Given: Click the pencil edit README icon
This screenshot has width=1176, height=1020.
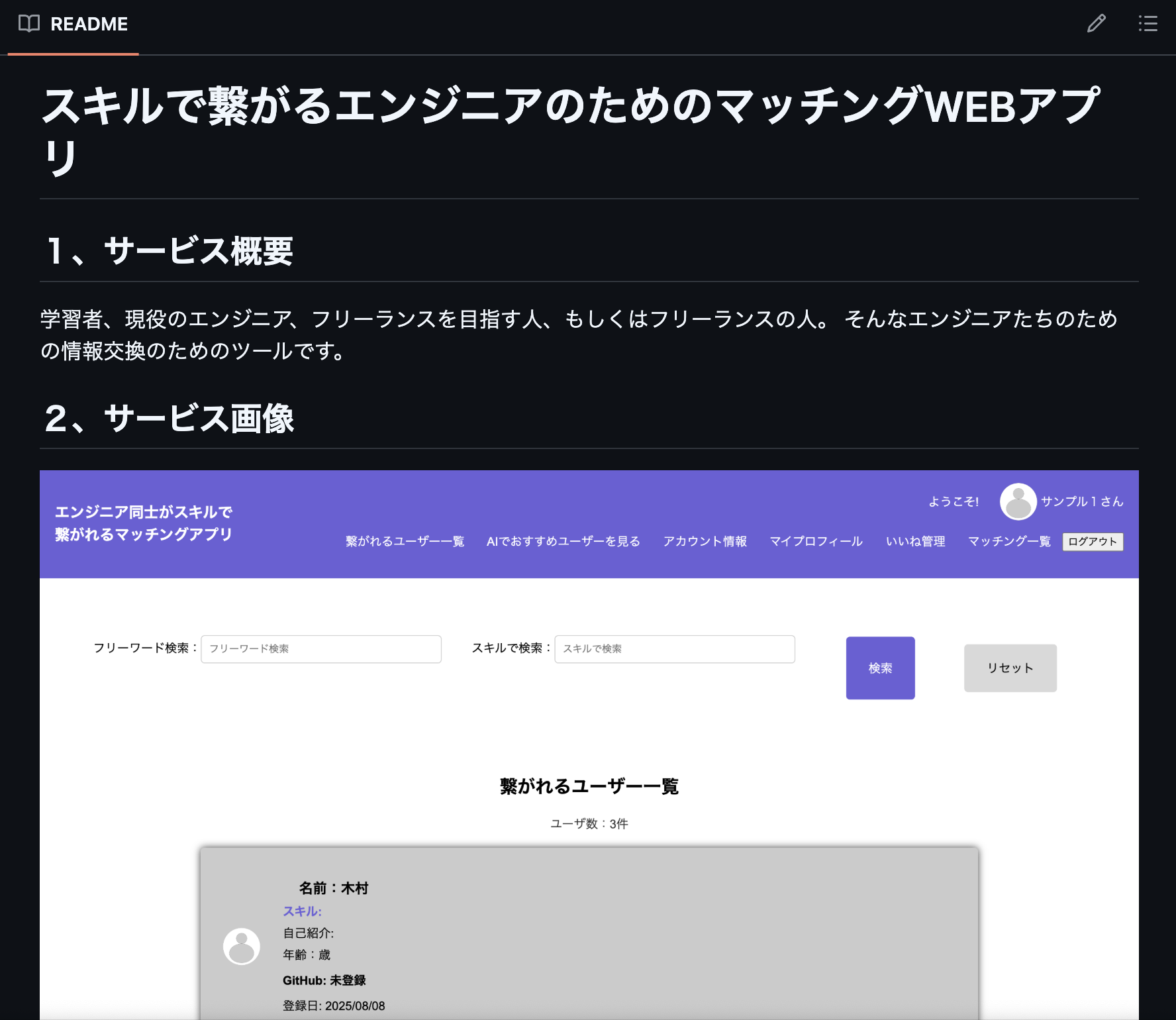Looking at the screenshot, I should (1096, 24).
